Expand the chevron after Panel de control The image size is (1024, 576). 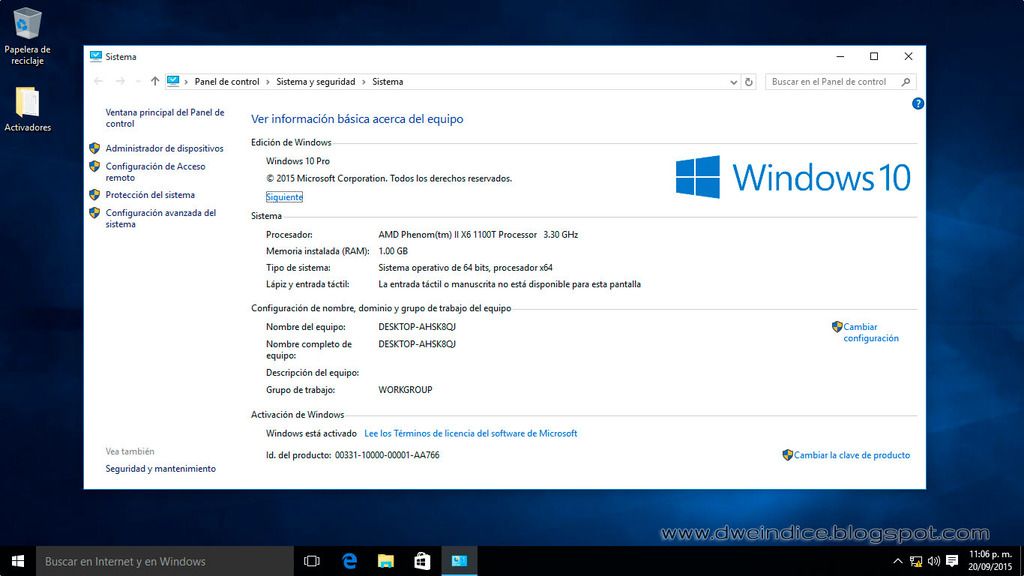(267, 82)
